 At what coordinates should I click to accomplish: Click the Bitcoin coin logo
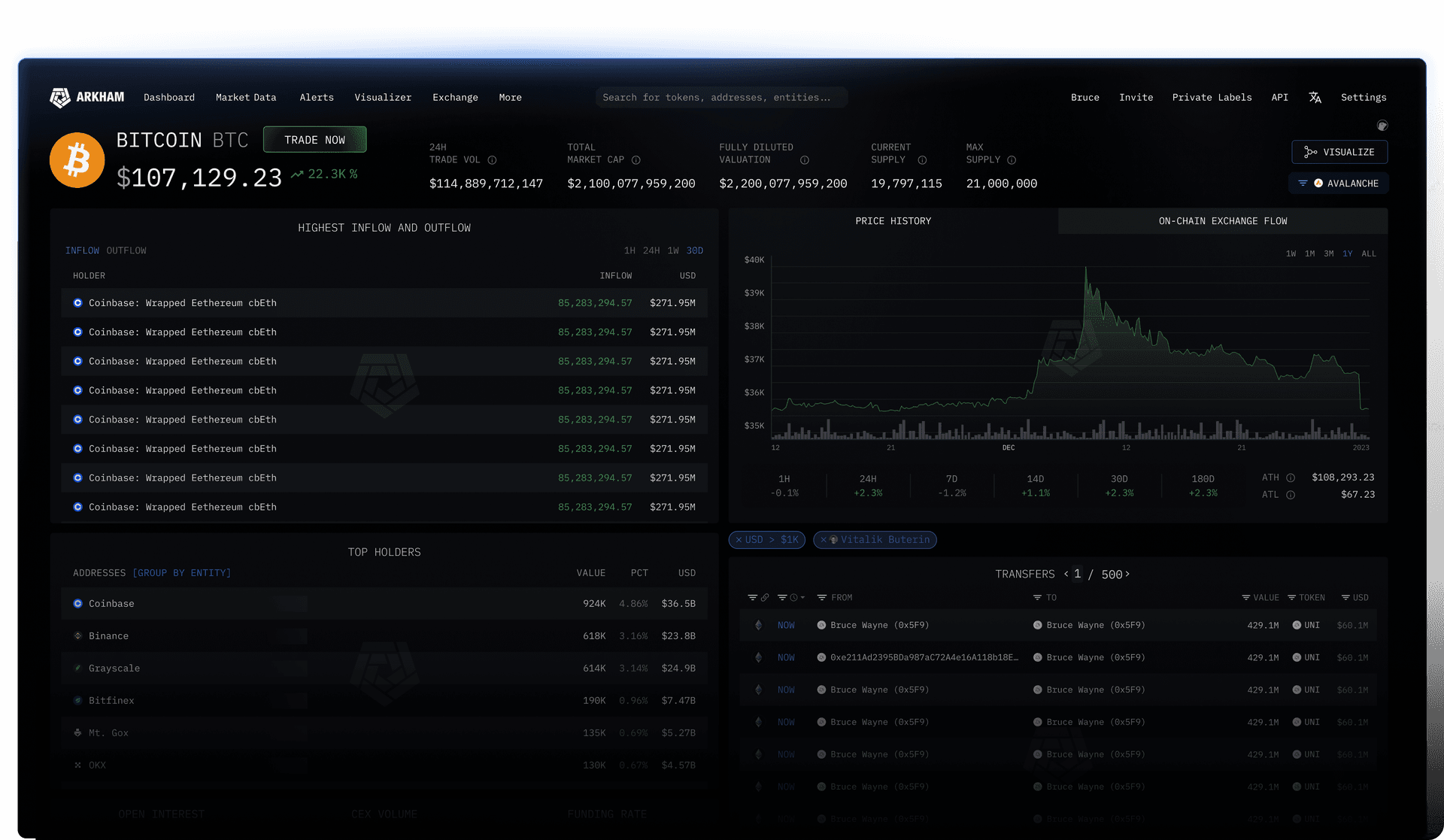[x=77, y=160]
